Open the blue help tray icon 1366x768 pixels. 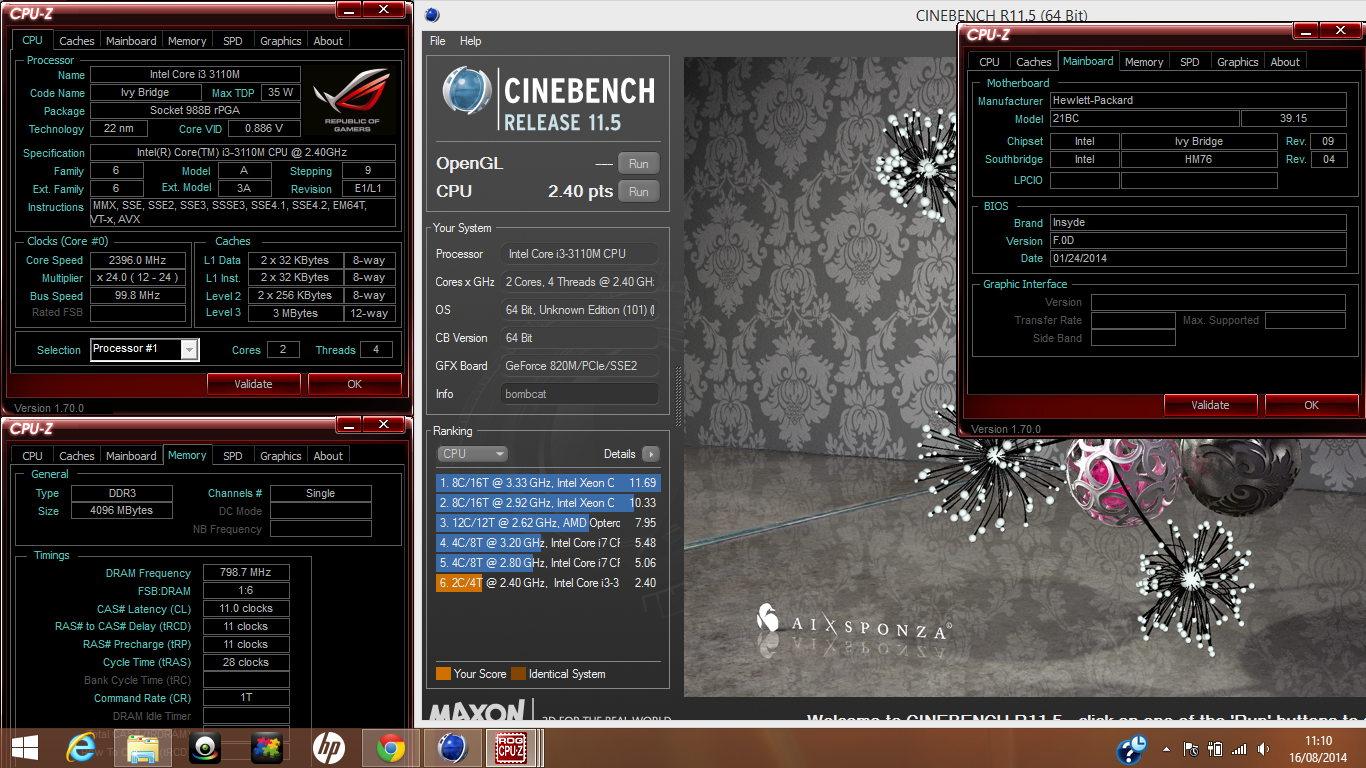click(1132, 748)
